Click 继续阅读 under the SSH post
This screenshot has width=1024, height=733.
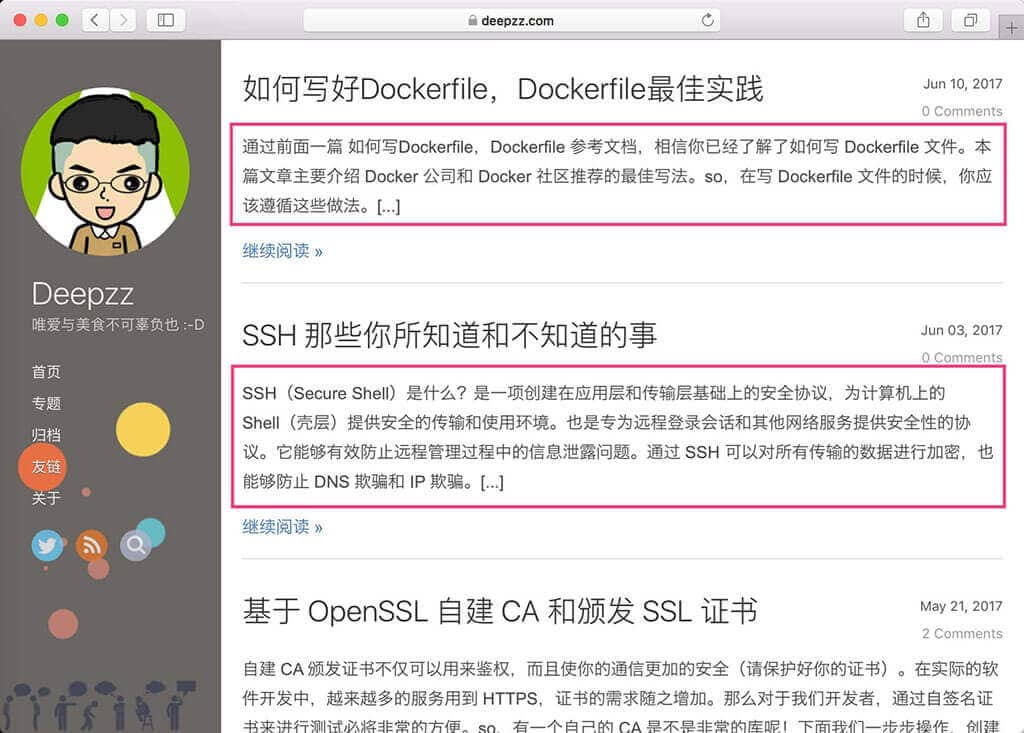pos(282,527)
